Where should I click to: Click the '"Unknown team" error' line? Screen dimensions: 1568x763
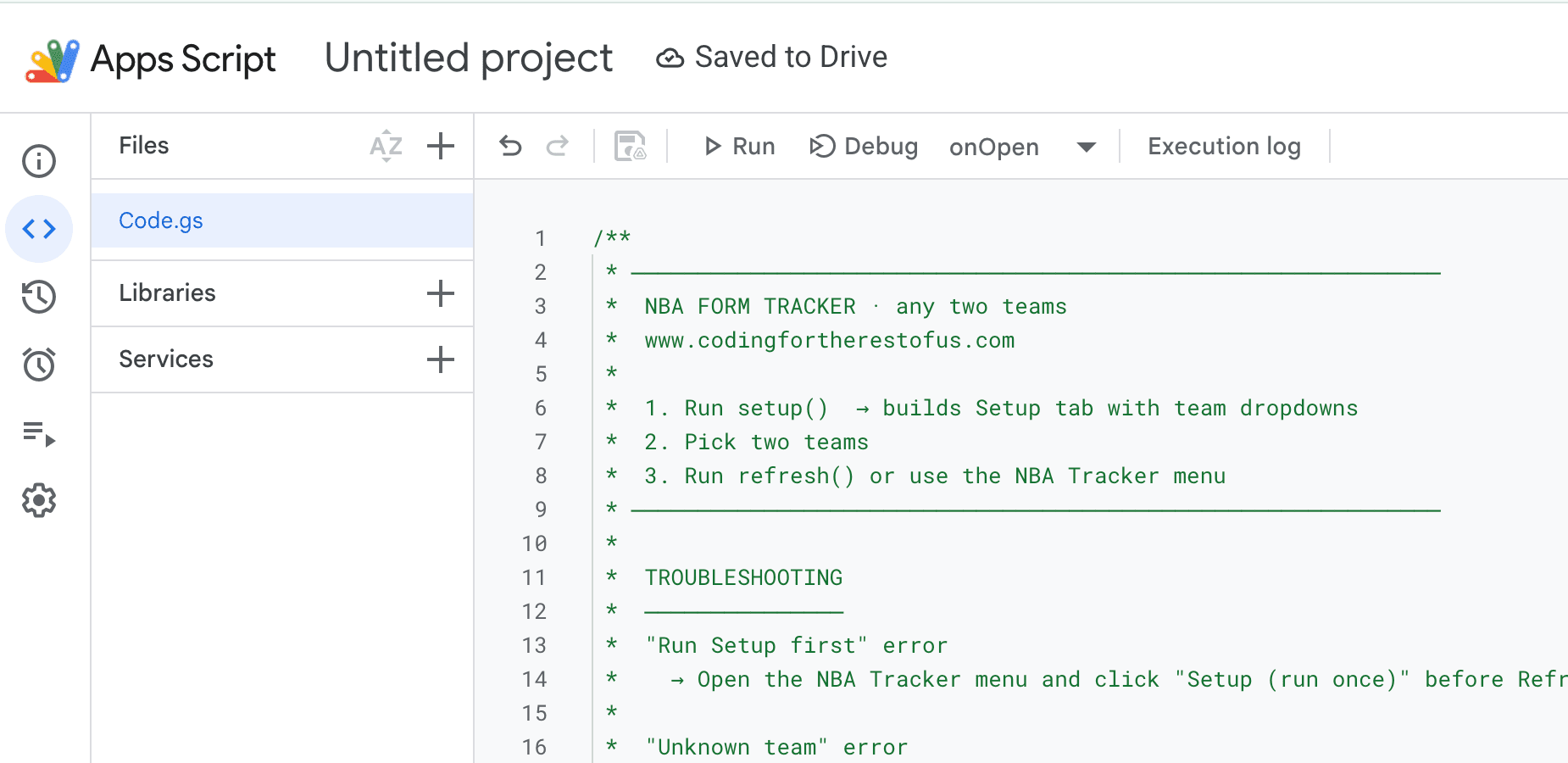(776, 748)
